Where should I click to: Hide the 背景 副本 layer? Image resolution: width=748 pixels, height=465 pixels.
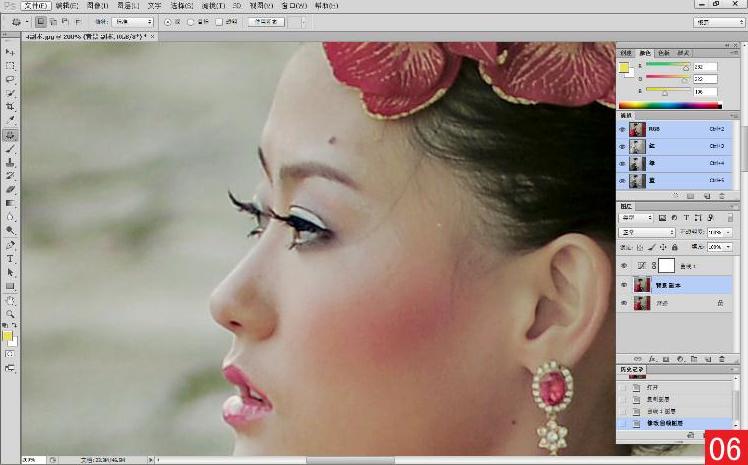click(624, 285)
